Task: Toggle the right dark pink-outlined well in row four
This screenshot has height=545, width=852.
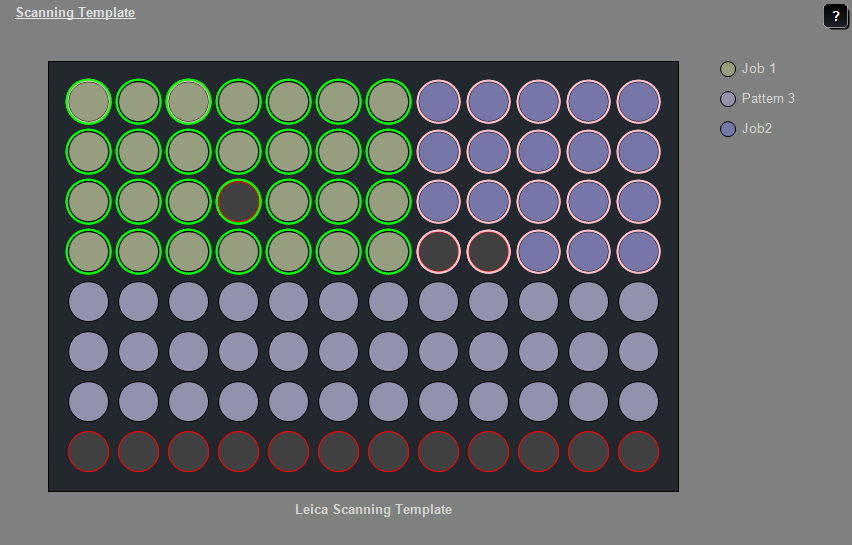Action: (x=489, y=251)
